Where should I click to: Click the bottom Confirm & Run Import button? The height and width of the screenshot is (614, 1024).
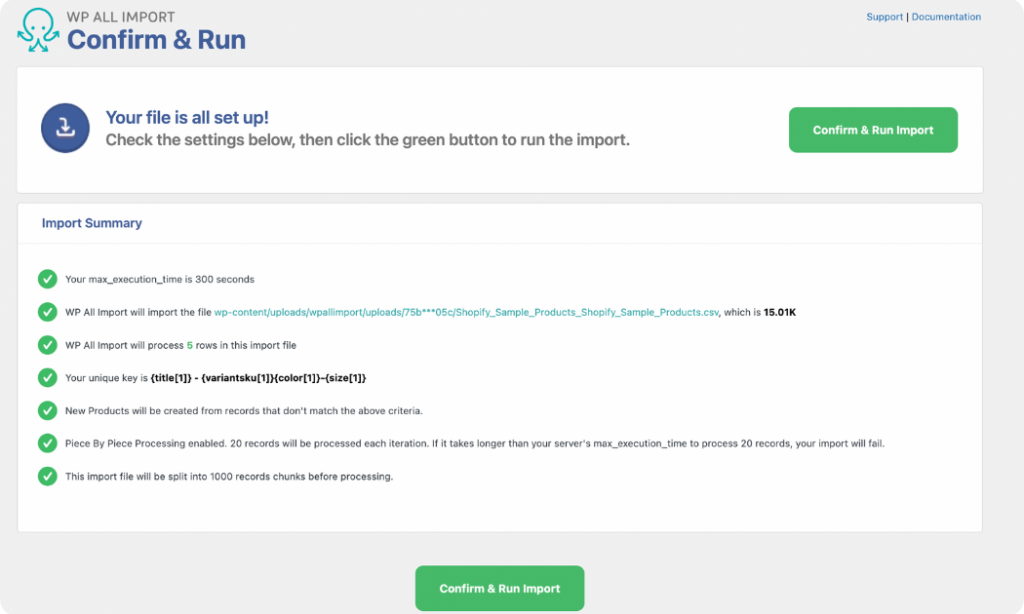(499, 588)
